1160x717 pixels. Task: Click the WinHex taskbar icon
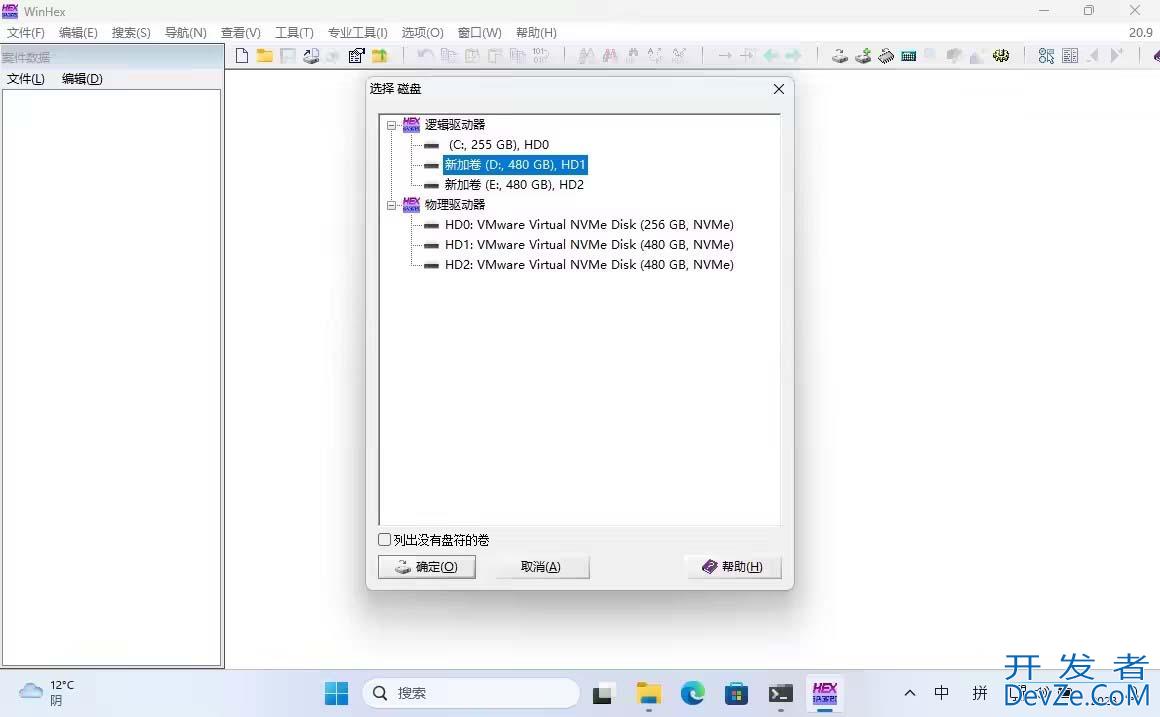tap(825, 693)
